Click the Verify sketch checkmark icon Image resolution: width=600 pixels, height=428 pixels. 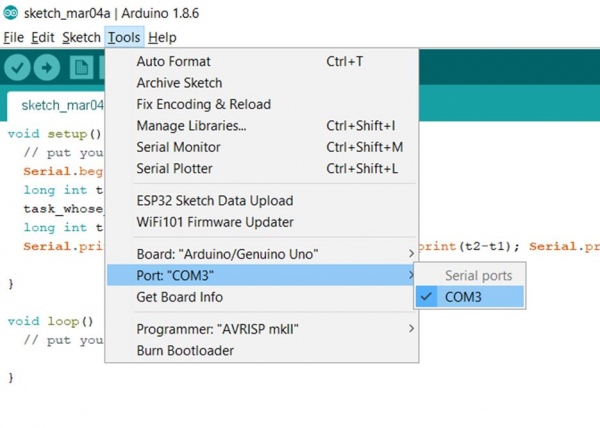18,67
